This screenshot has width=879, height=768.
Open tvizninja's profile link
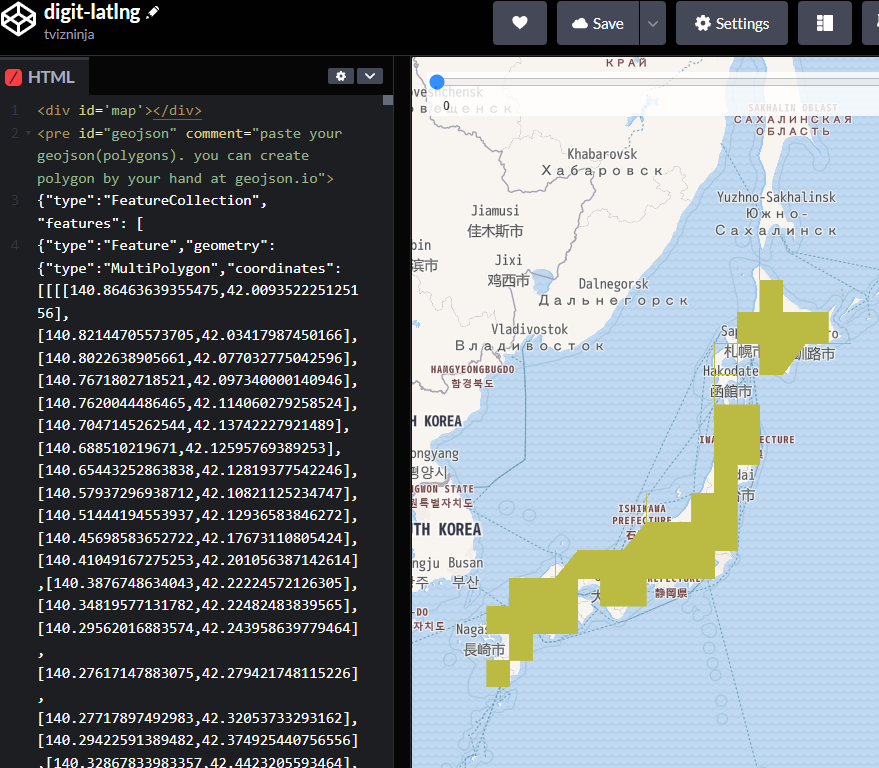click(x=67, y=34)
